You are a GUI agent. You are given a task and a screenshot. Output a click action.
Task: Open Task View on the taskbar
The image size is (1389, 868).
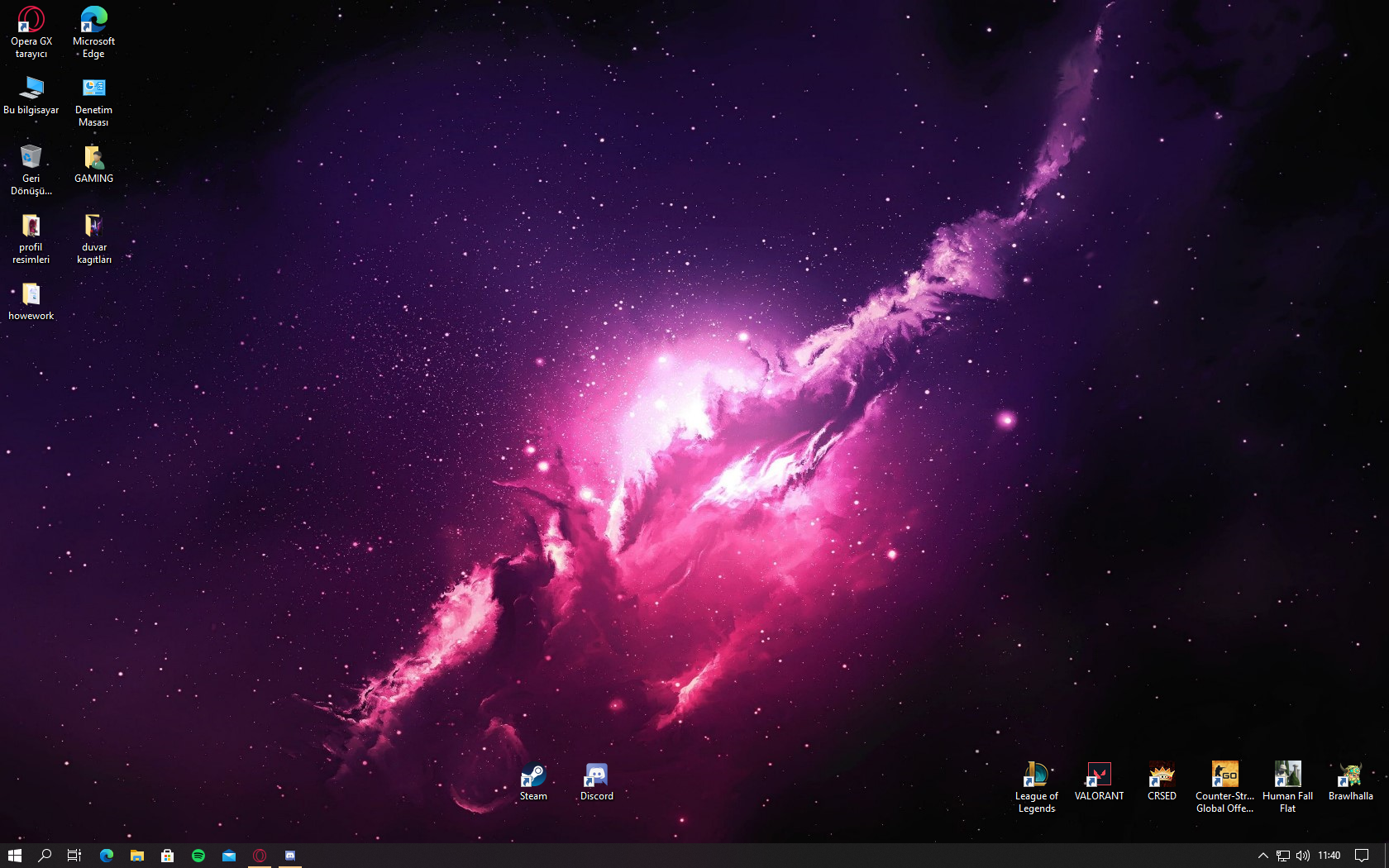[x=74, y=856]
